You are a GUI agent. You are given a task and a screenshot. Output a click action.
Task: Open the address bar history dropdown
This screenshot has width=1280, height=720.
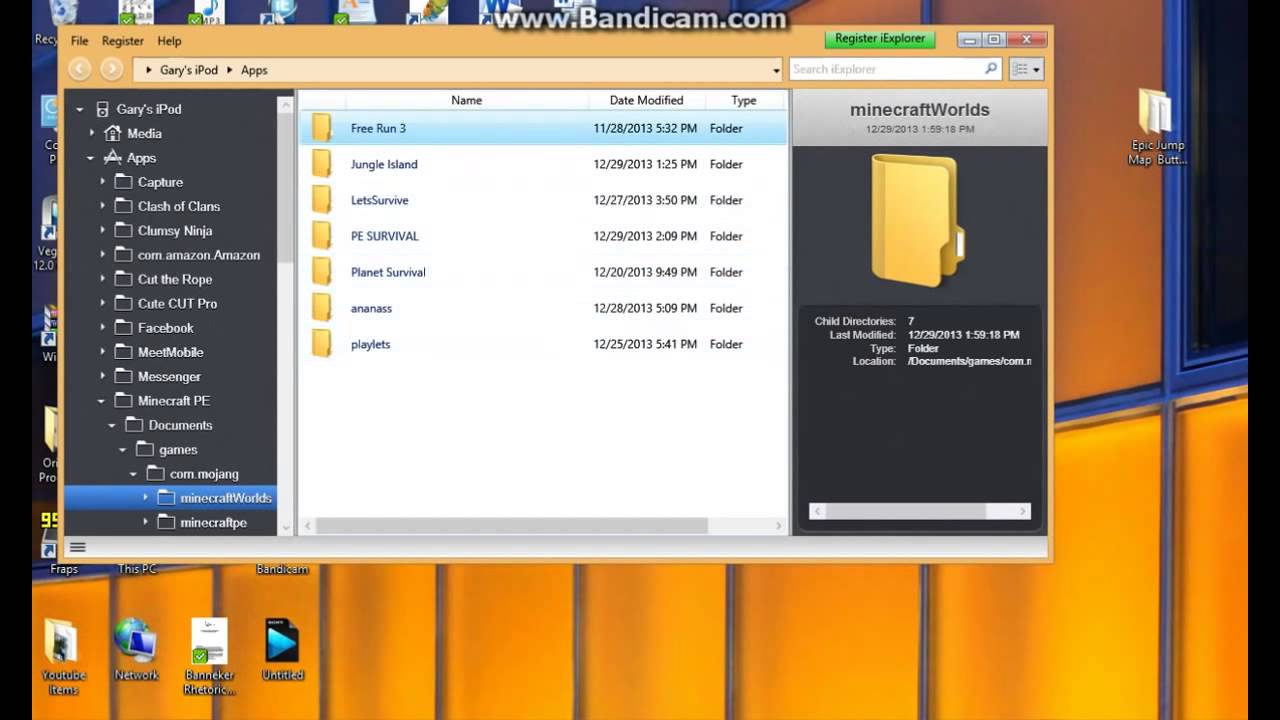[x=776, y=71]
